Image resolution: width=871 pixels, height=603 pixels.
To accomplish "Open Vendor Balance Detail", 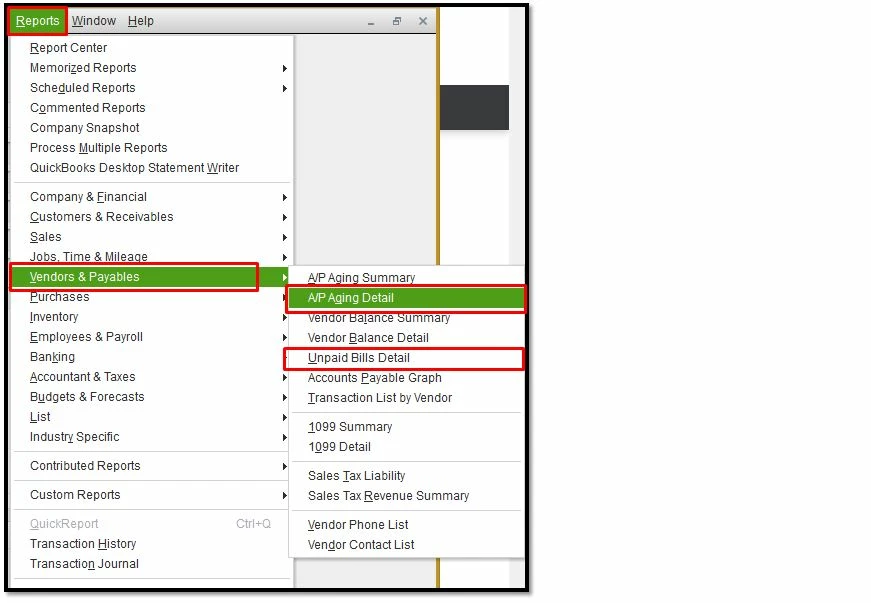I will (407, 338).
